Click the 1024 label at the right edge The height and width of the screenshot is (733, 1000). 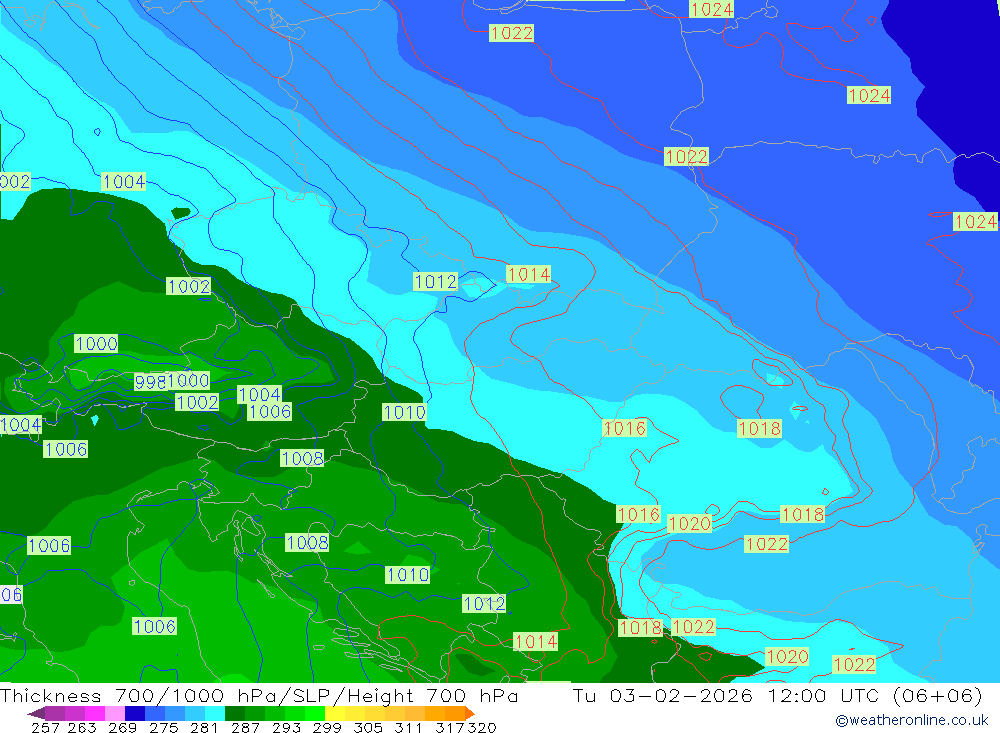click(x=975, y=221)
